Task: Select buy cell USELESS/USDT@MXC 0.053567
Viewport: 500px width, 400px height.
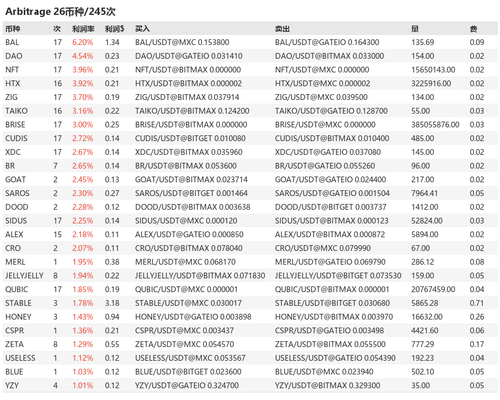Action: (x=190, y=358)
